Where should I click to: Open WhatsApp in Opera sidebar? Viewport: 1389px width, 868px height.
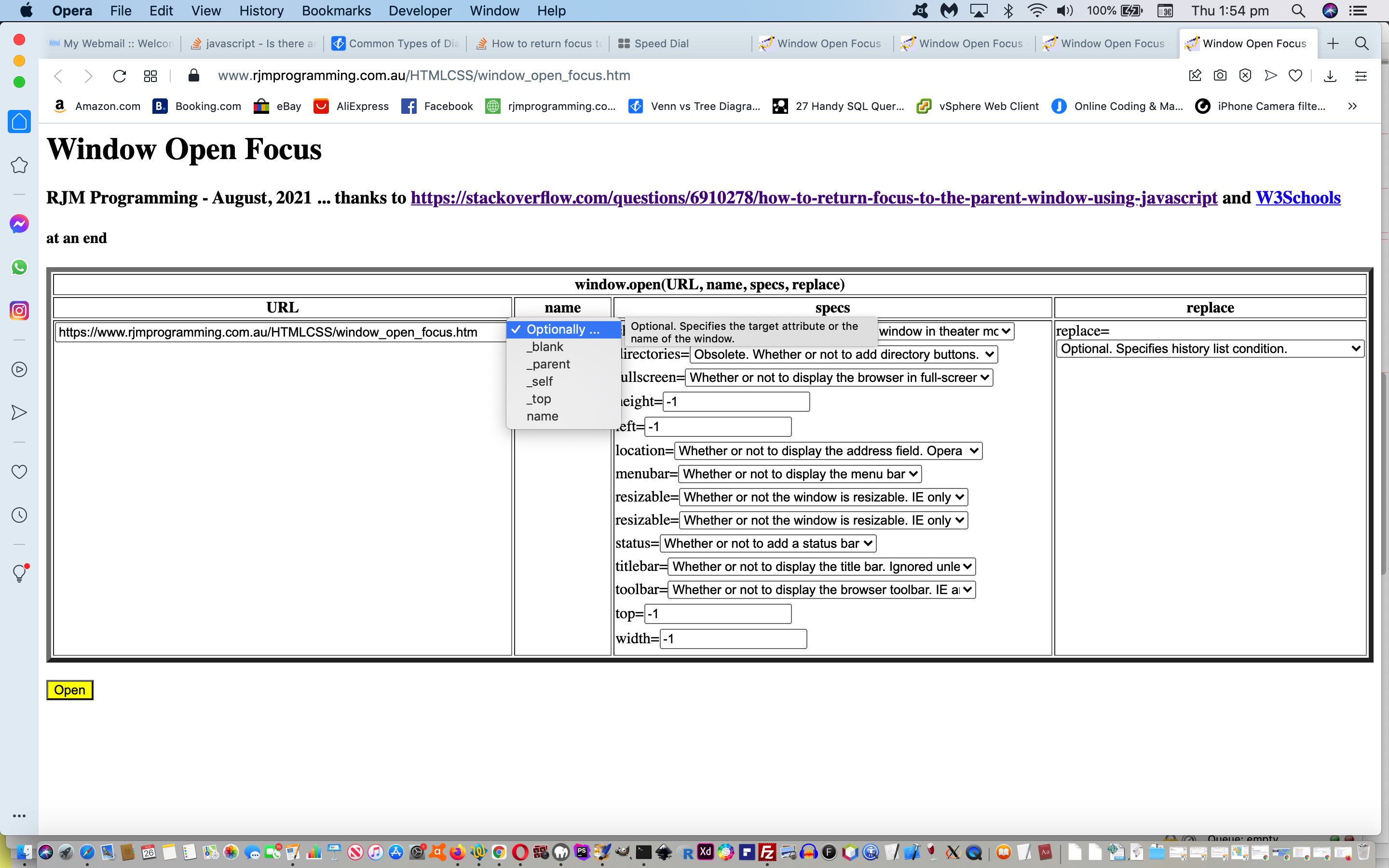[x=19, y=267]
